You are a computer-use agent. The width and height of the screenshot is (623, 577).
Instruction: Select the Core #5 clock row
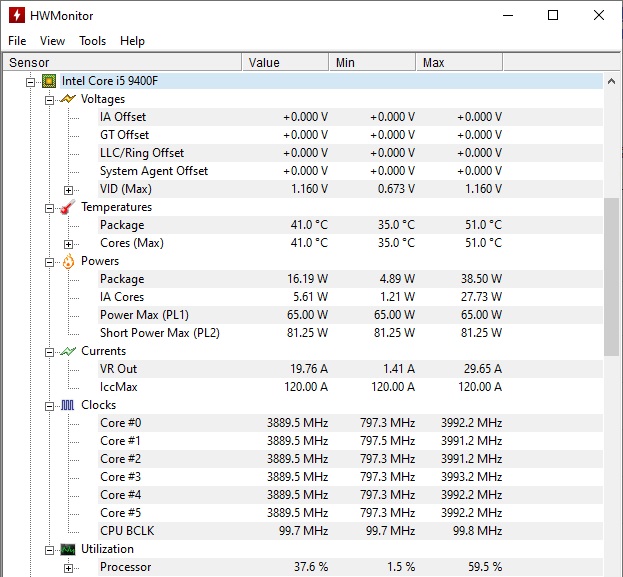tap(351, 513)
